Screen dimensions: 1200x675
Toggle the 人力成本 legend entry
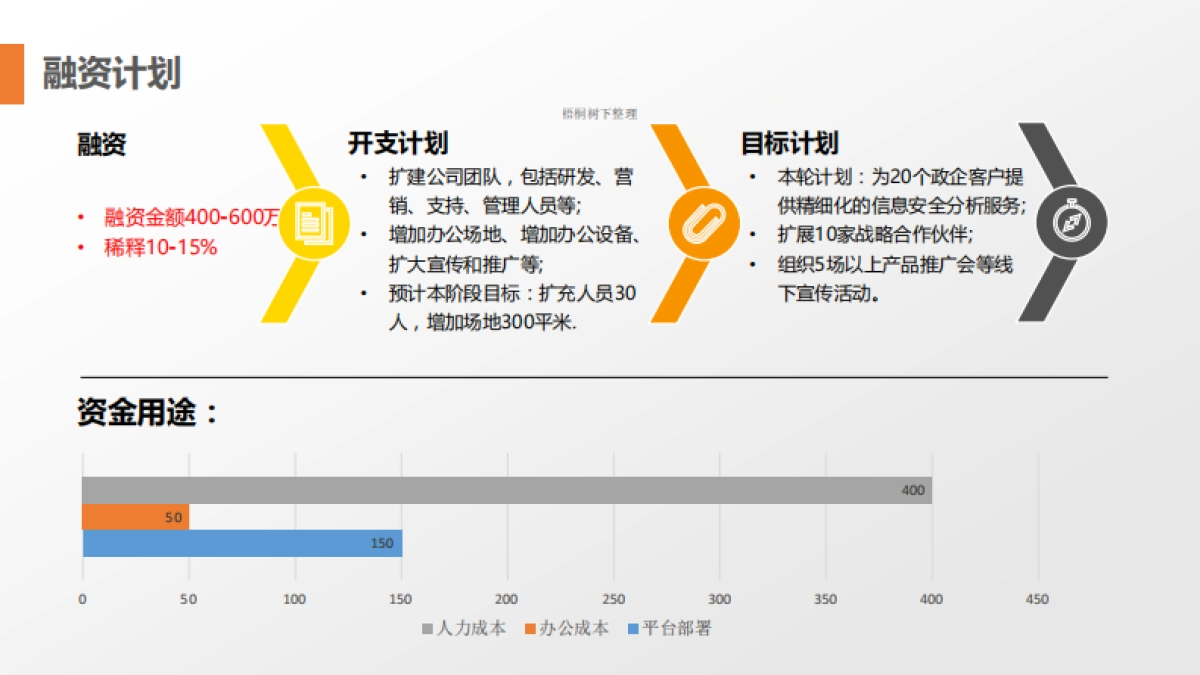465,630
